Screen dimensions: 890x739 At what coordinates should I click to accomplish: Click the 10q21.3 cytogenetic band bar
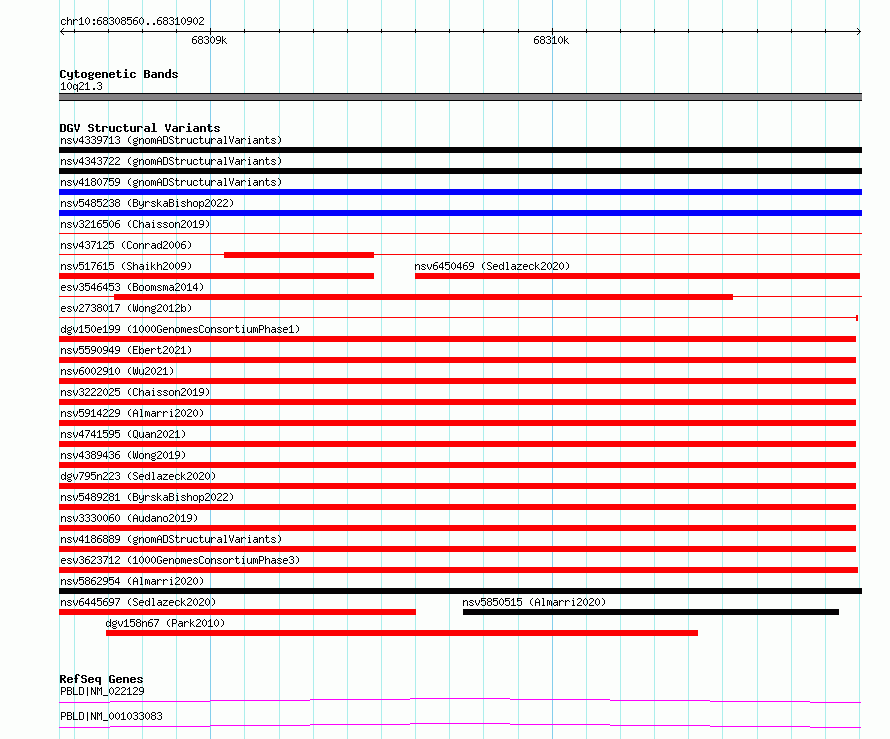[x=460, y=97]
